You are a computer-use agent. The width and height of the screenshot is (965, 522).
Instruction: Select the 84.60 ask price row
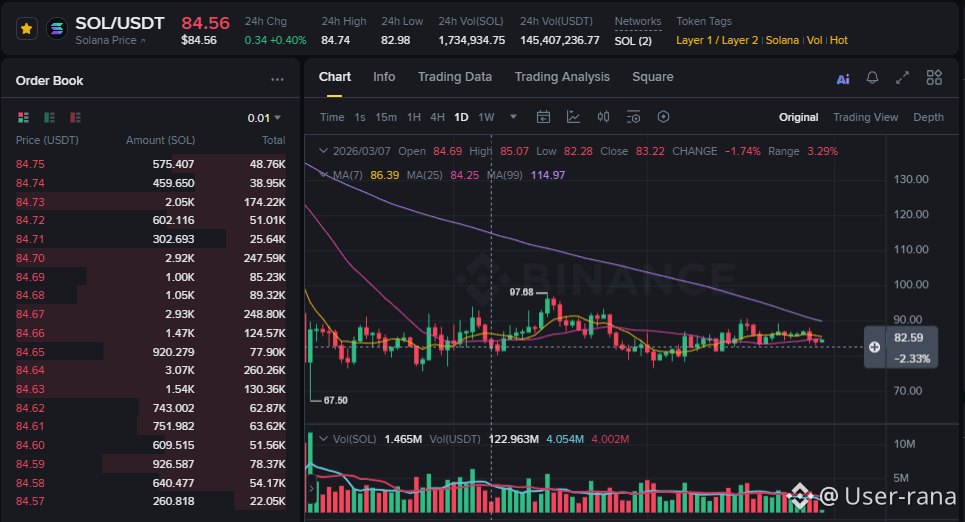click(x=151, y=445)
